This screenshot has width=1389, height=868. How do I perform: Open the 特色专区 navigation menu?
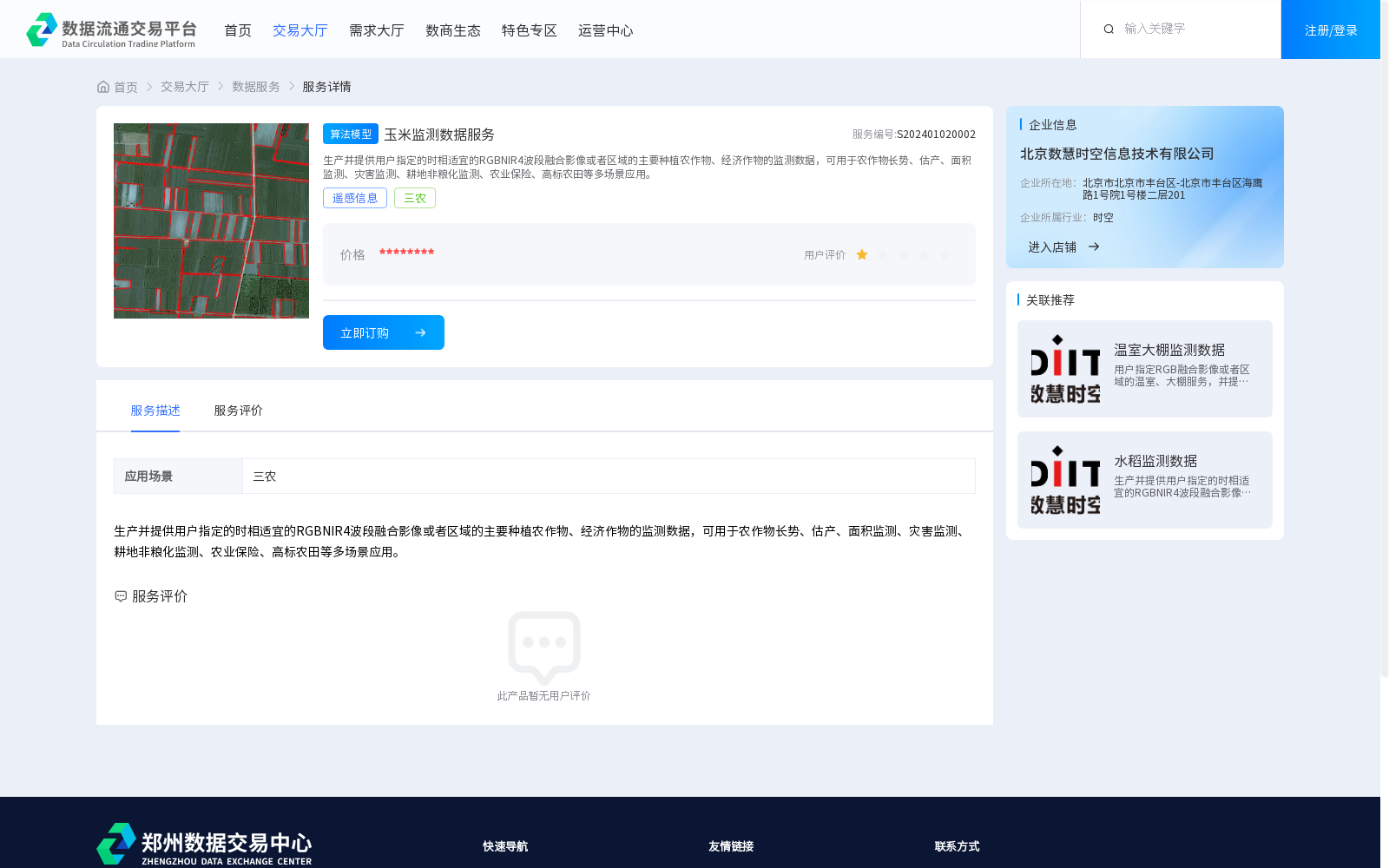[530, 30]
